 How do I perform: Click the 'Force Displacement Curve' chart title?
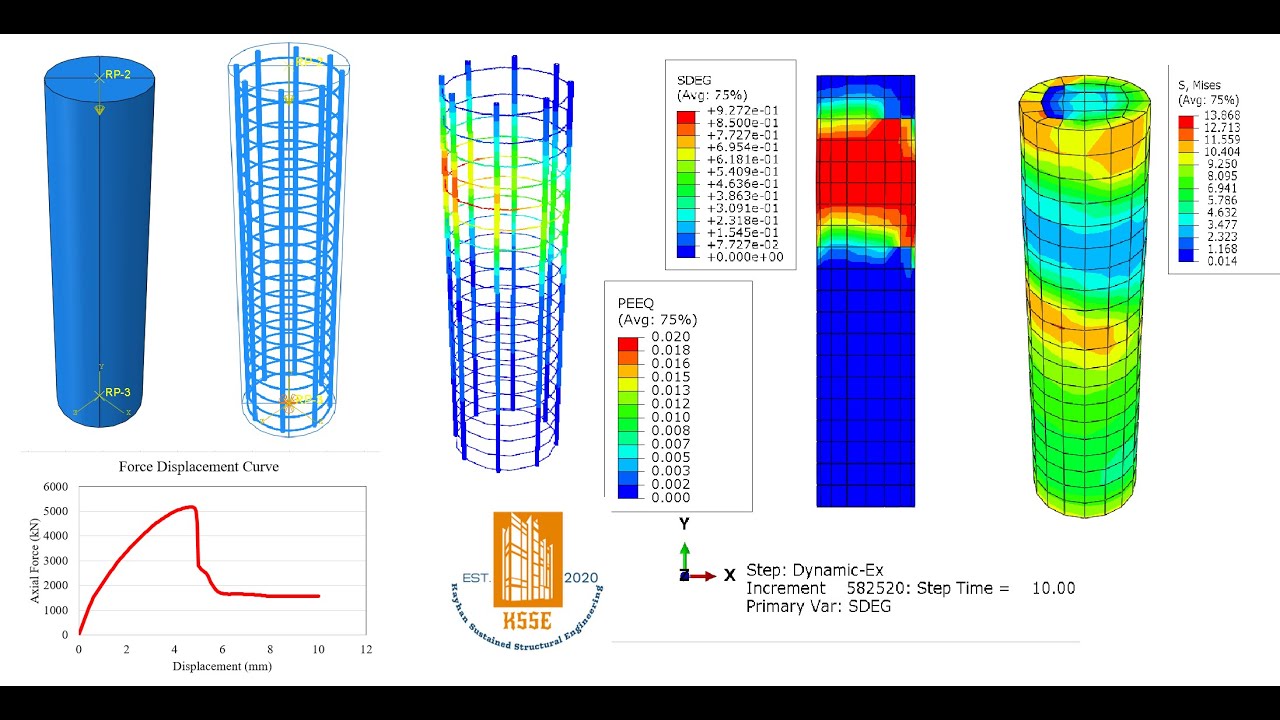pyautogui.click(x=199, y=466)
